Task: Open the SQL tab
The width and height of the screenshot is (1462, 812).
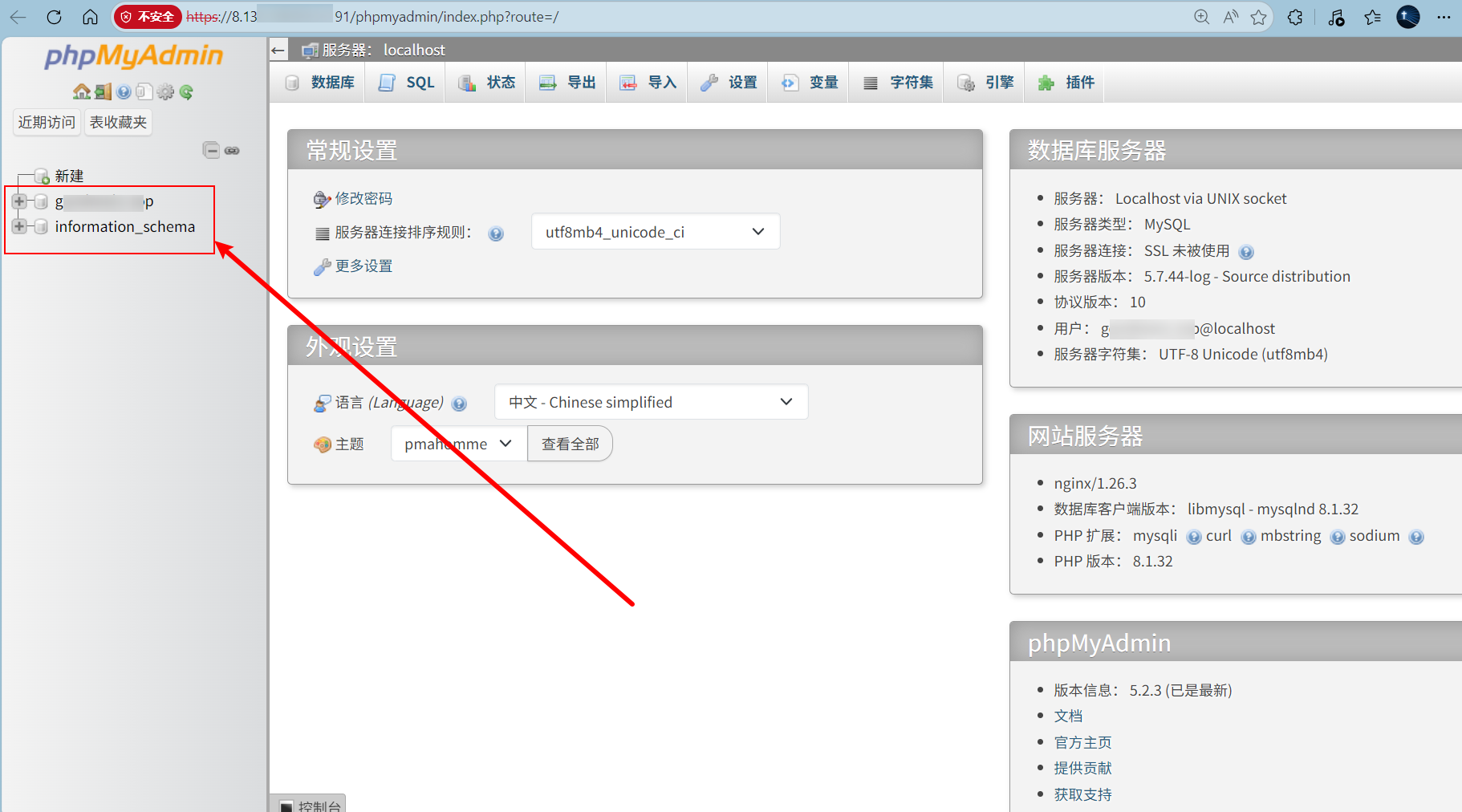Action: 405,83
